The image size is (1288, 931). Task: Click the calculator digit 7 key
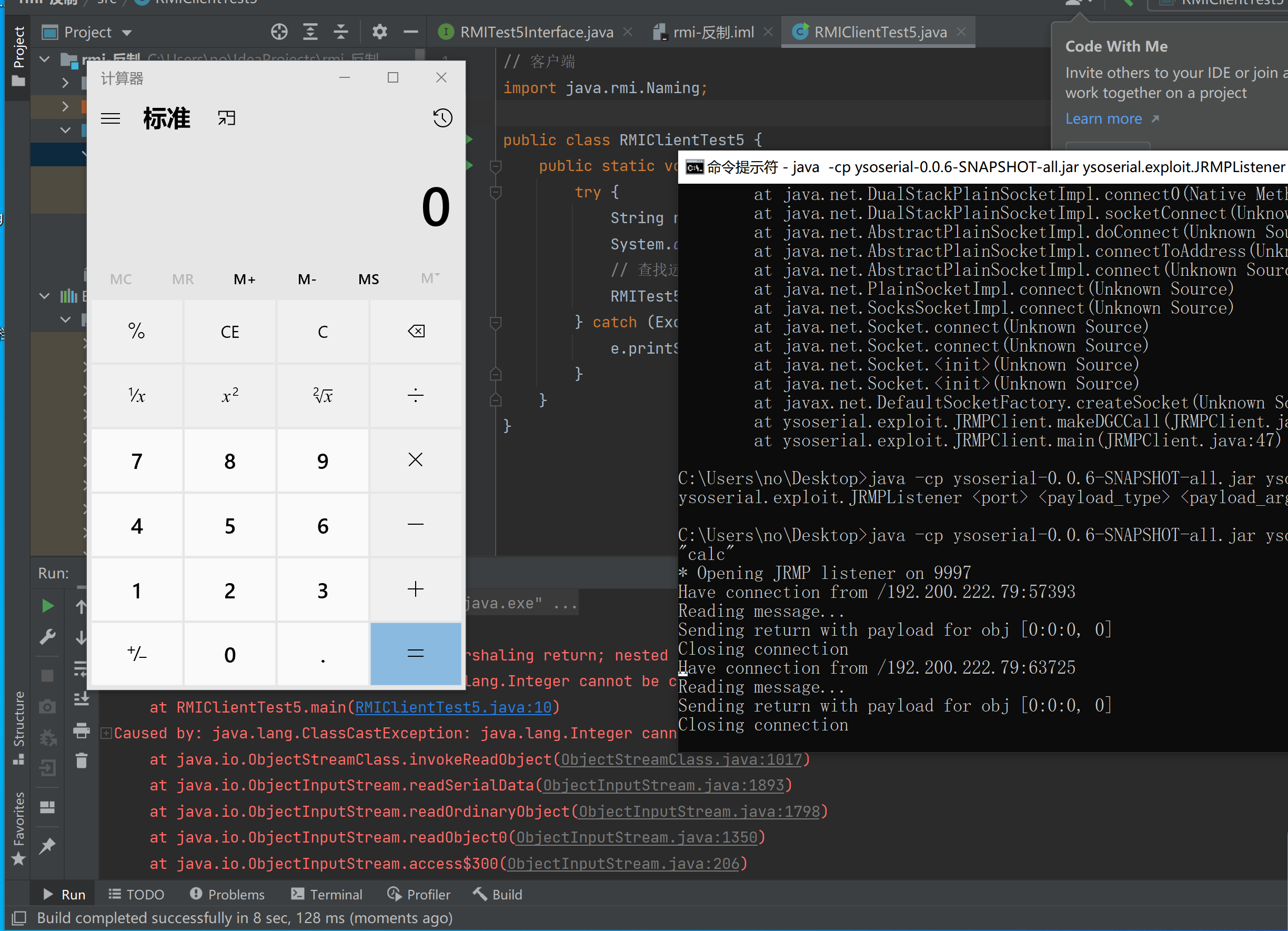[x=137, y=461]
